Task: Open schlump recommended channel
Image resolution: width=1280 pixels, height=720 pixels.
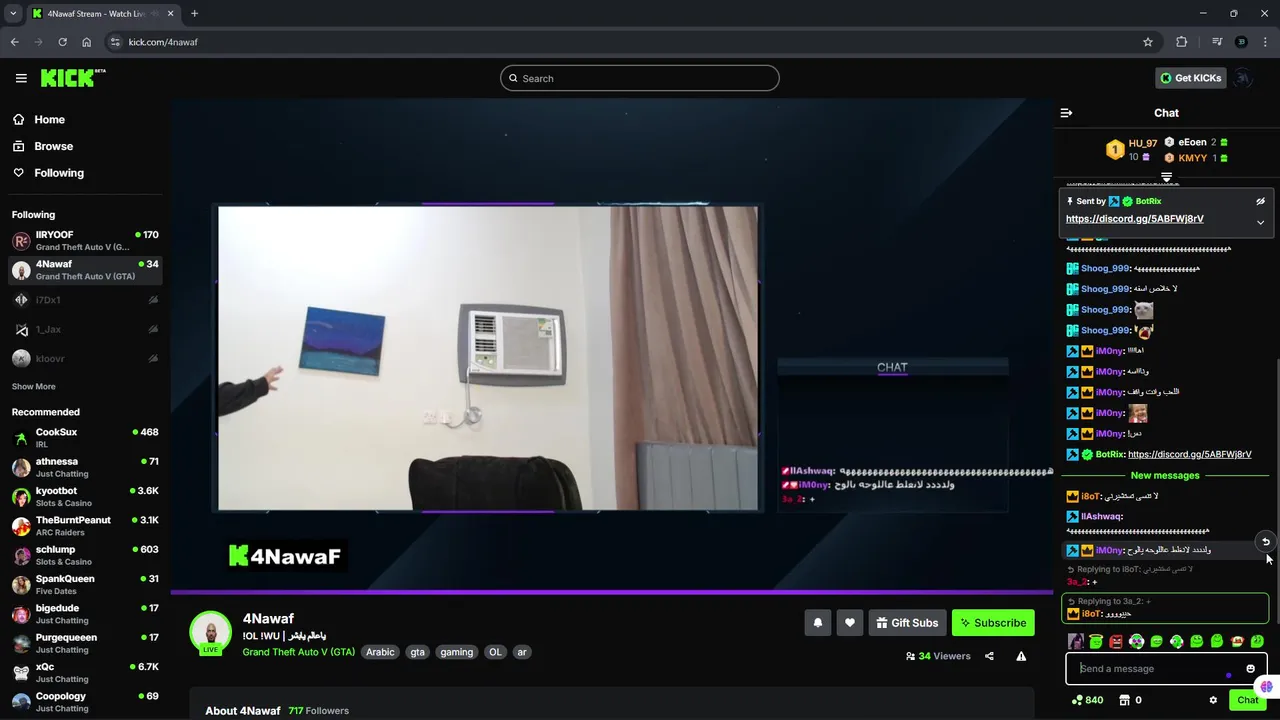Action: [x=85, y=555]
